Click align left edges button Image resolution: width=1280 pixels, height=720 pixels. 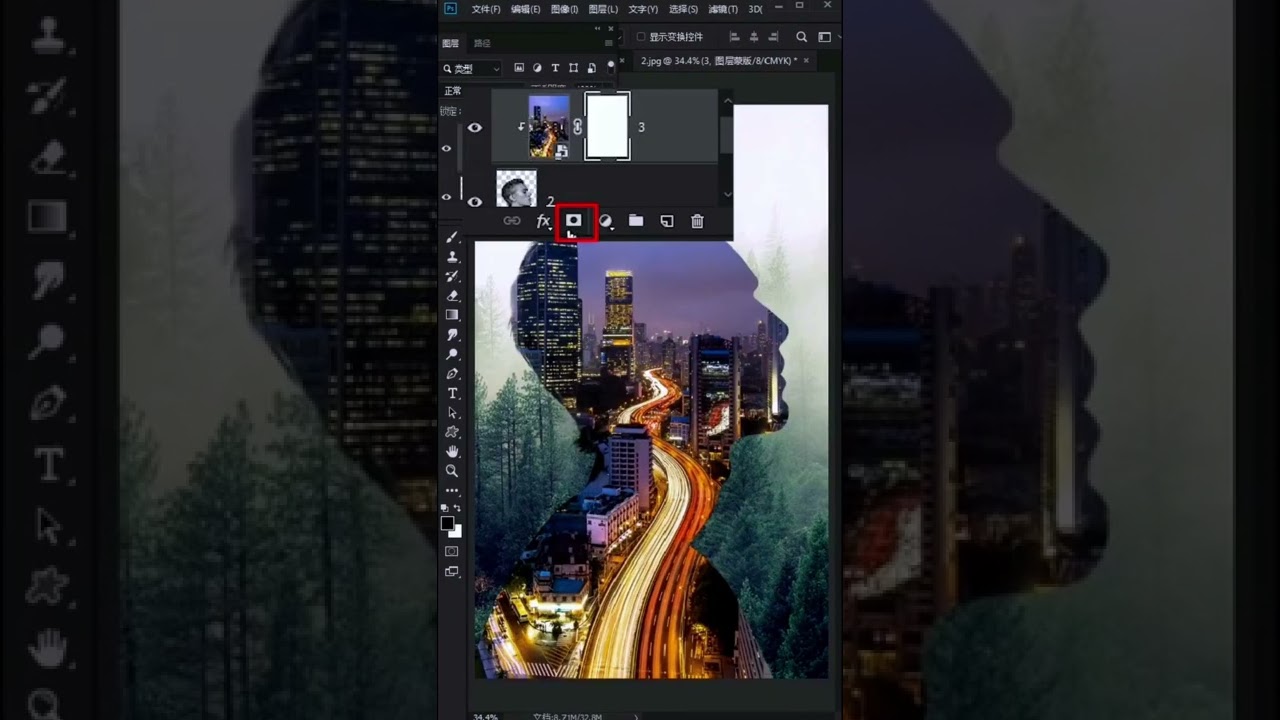pyautogui.click(x=734, y=37)
